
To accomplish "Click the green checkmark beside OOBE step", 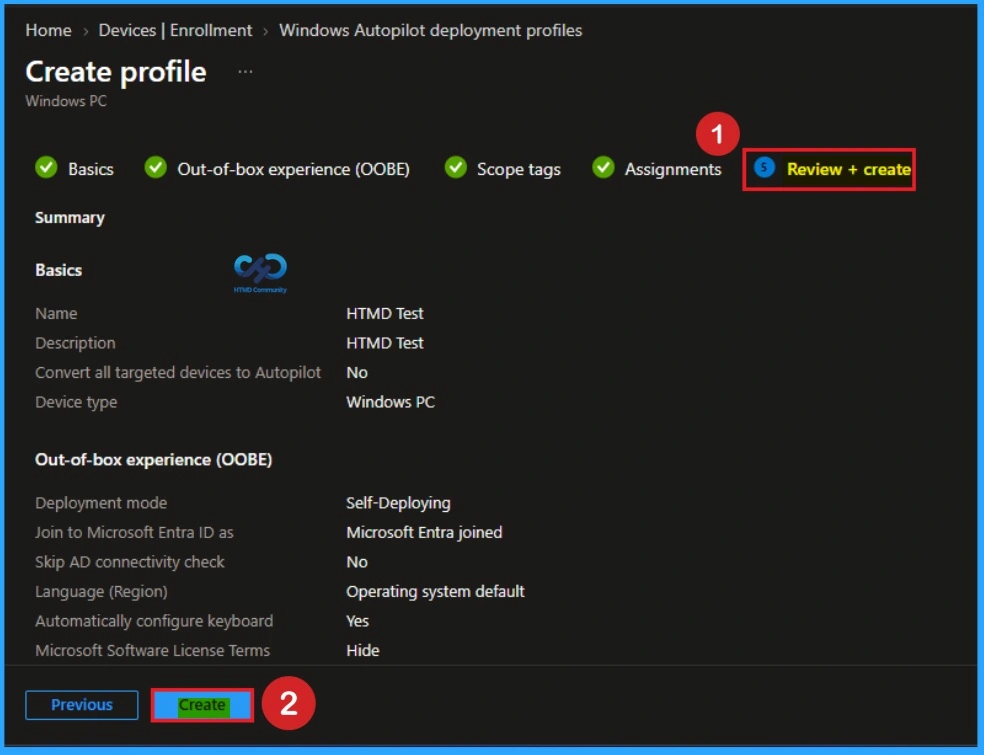I will pyautogui.click(x=156, y=168).
